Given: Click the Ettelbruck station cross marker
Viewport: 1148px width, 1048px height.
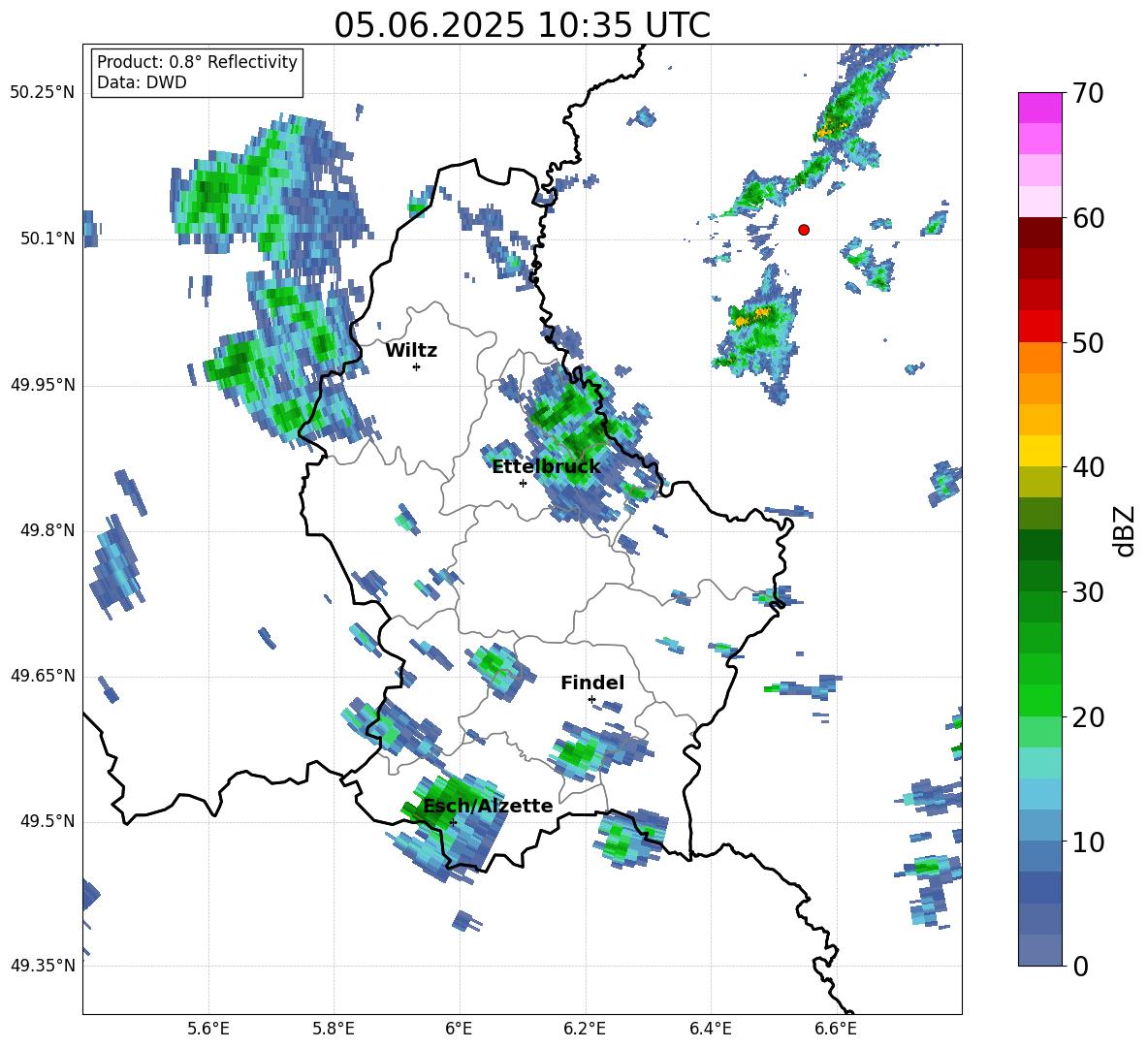Looking at the screenshot, I should click(523, 483).
